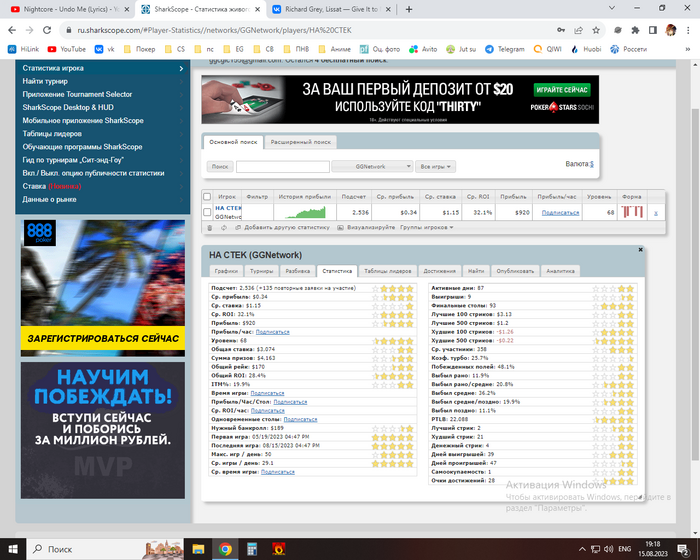Open the Chrome tab search chevron
This screenshot has width=700, height=560.
pos(612,8)
